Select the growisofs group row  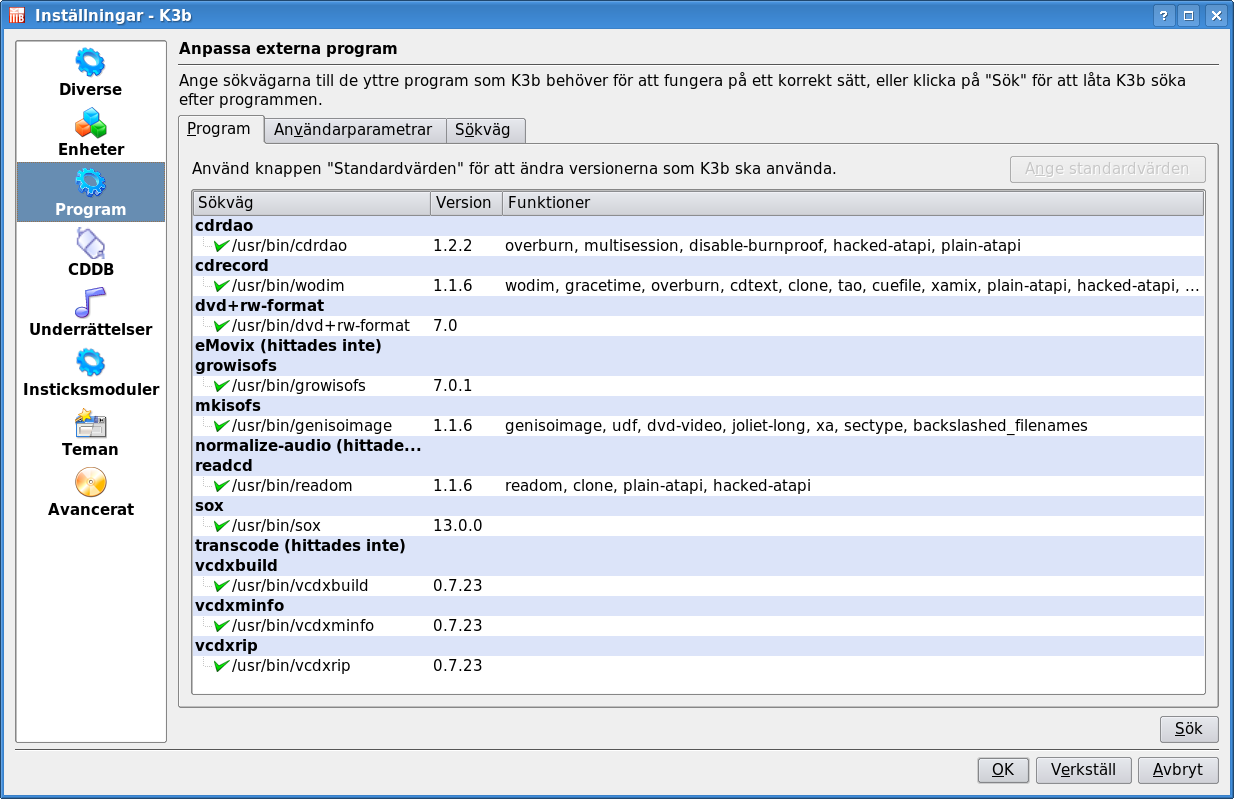coord(698,365)
